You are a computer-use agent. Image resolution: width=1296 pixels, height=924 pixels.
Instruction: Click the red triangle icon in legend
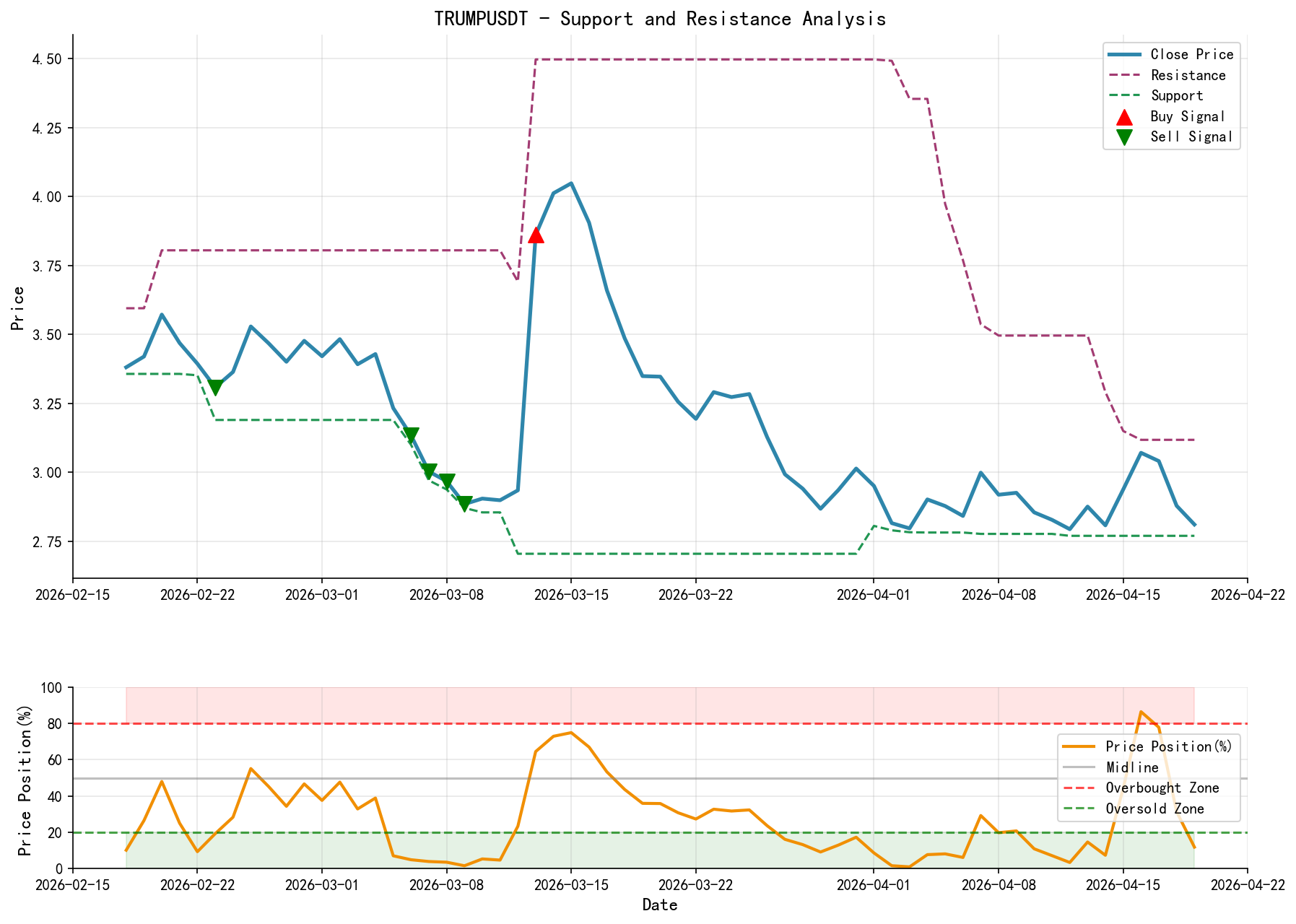(x=1124, y=116)
